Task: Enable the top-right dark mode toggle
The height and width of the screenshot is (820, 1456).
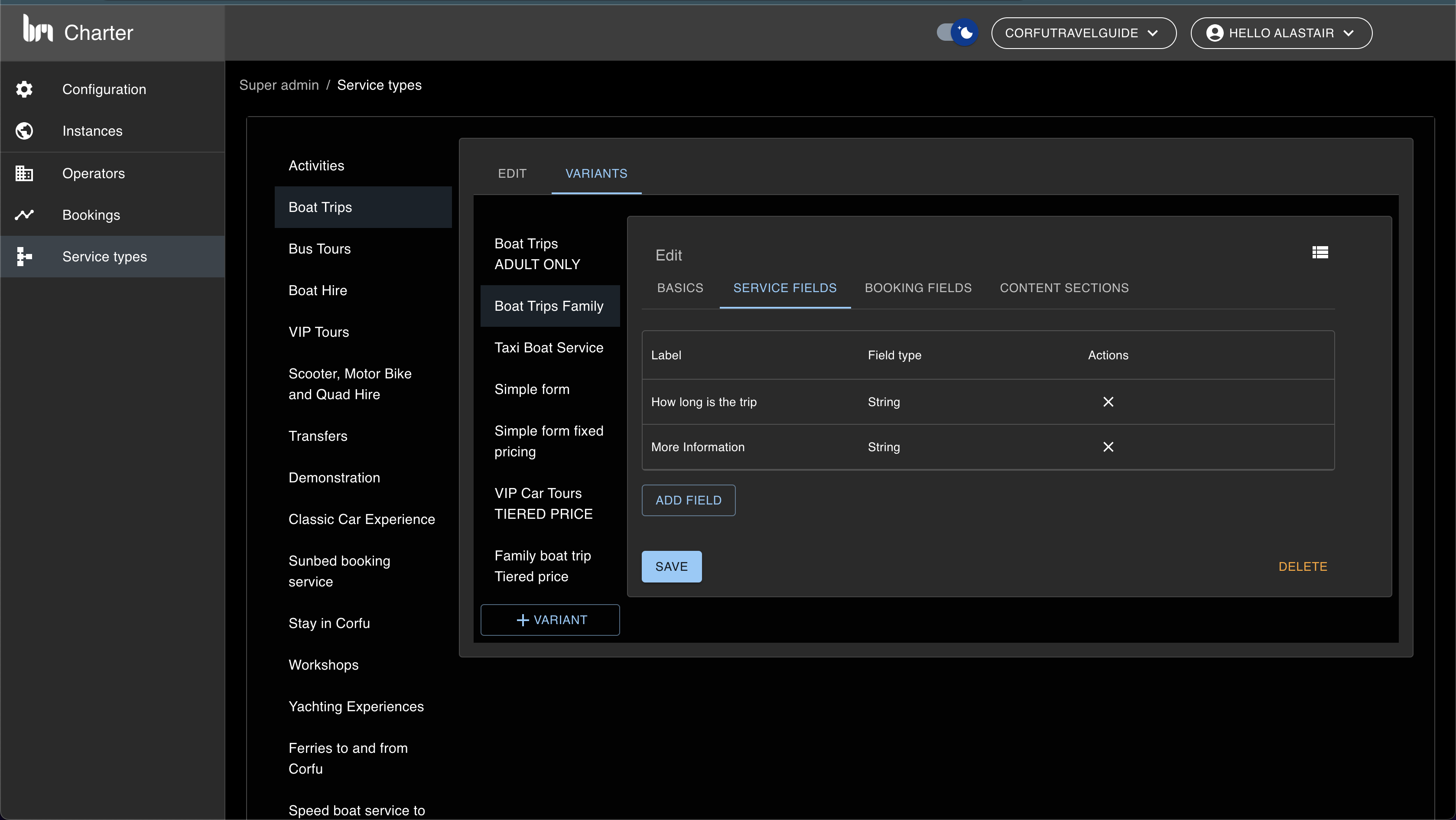Action: (955, 32)
